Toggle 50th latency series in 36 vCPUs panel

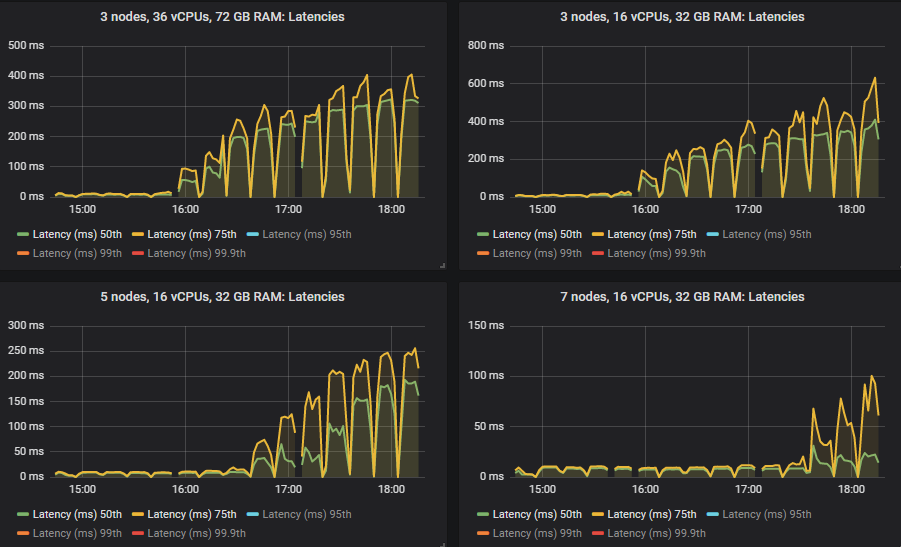pos(77,234)
